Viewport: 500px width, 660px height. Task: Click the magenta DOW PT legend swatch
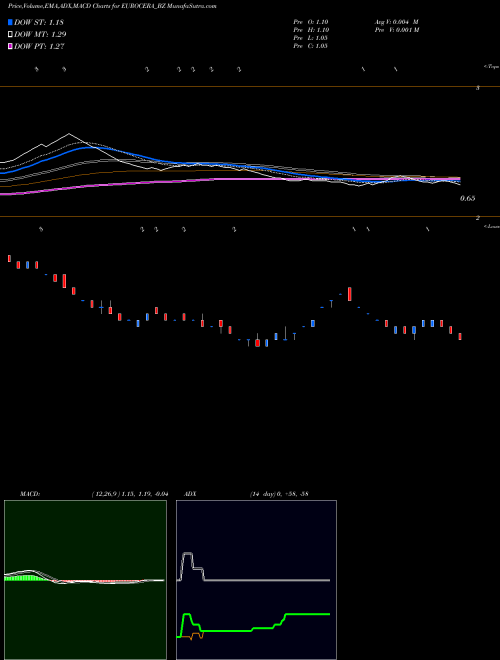(x=11, y=46)
